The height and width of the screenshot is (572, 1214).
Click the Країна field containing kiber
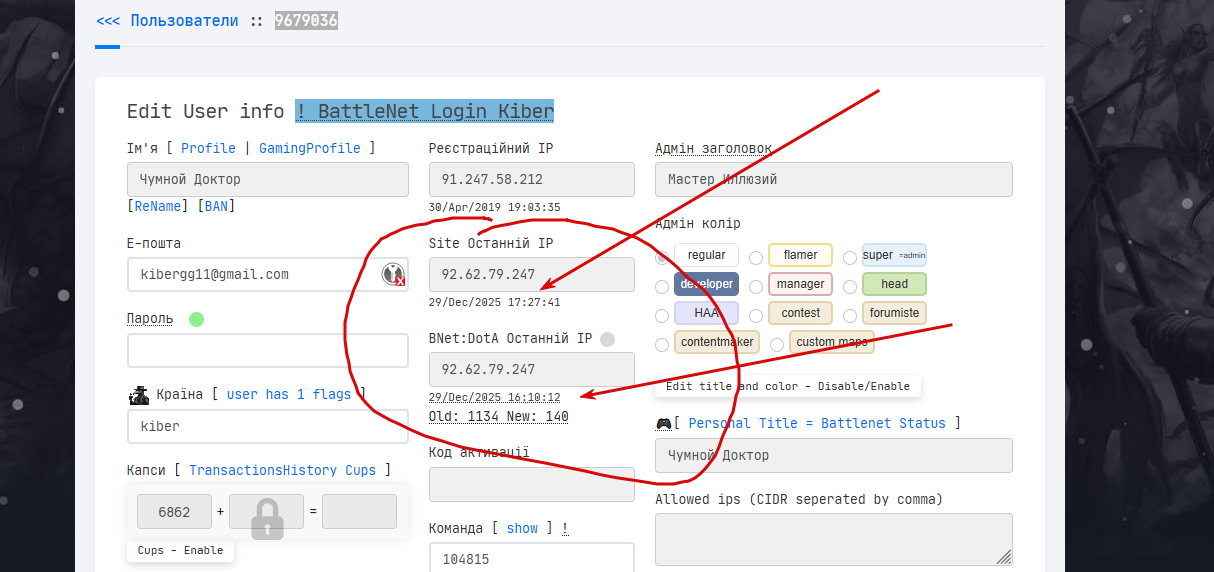268,426
